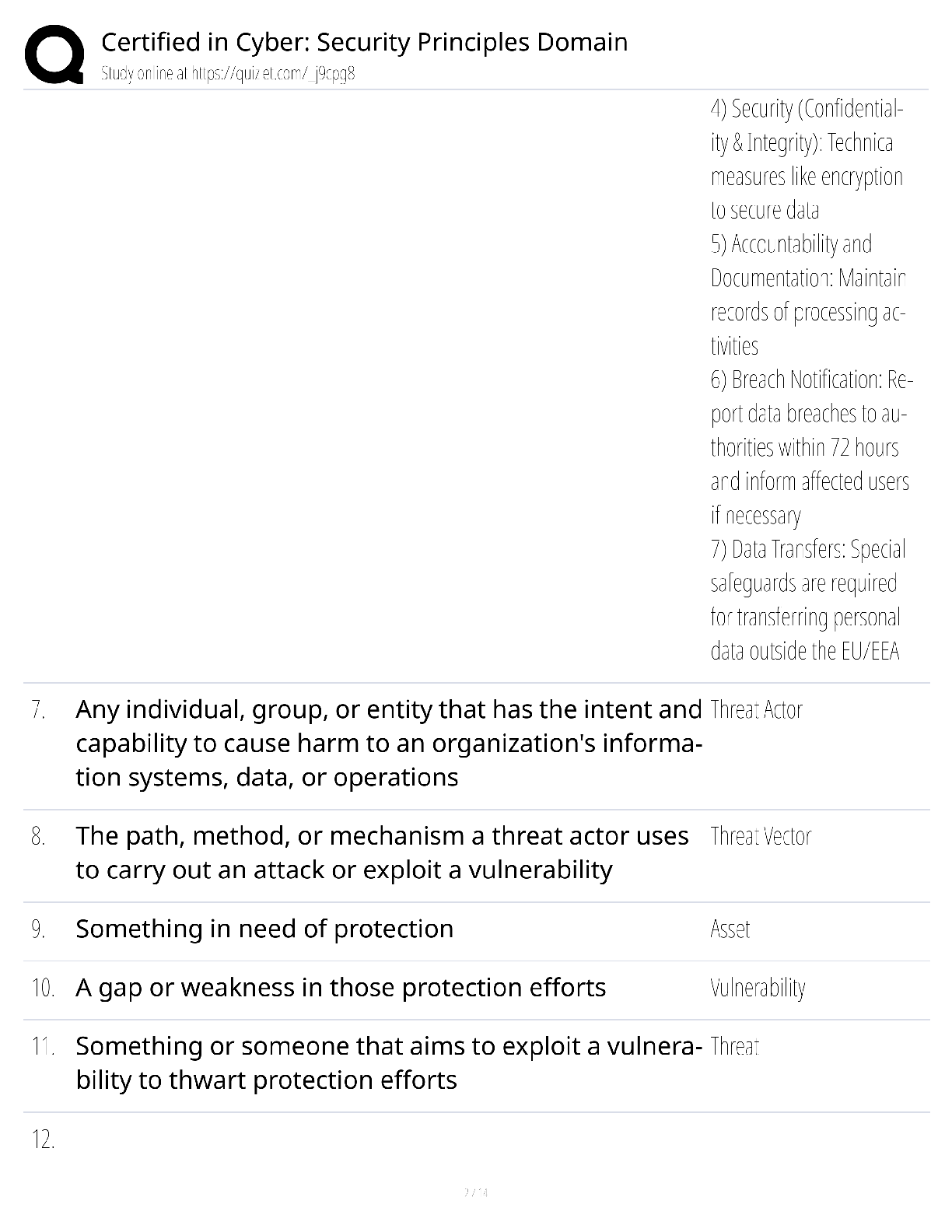This screenshot has width=952, height=1232.
Task: Click item number 7 label
Action: pos(38,709)
